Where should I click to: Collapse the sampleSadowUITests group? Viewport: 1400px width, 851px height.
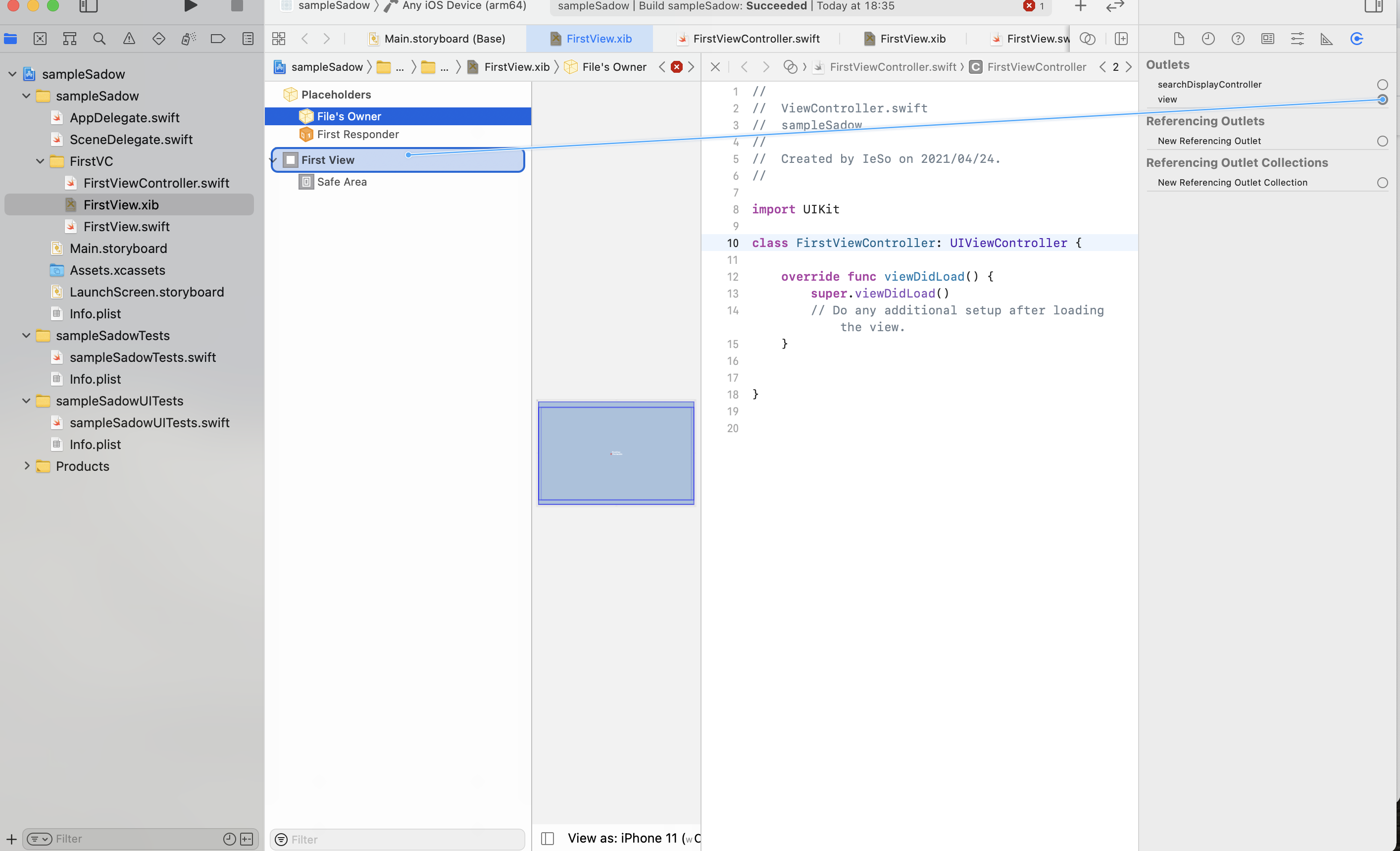pos(26,401)
